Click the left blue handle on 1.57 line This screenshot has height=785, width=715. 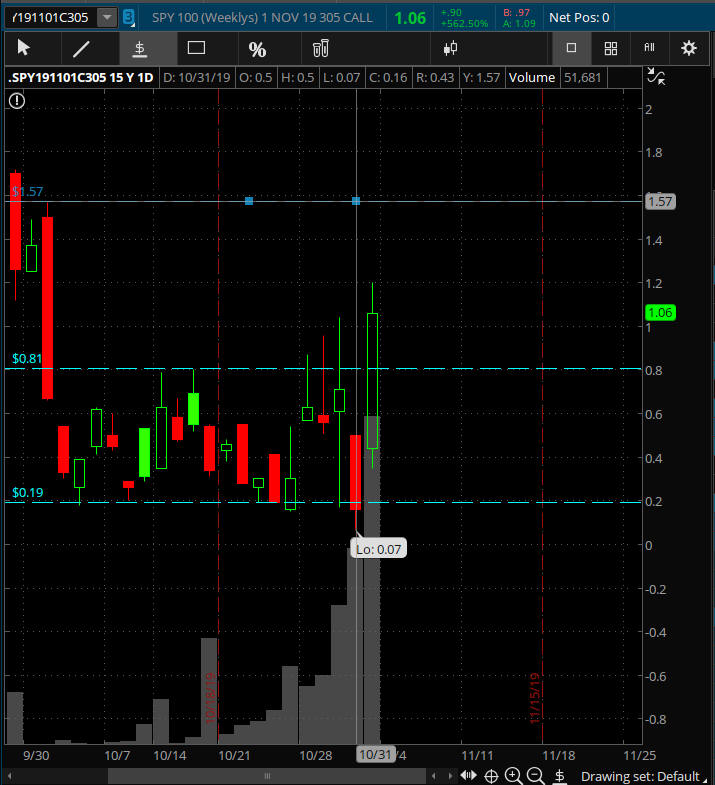[x=249, y=201]
